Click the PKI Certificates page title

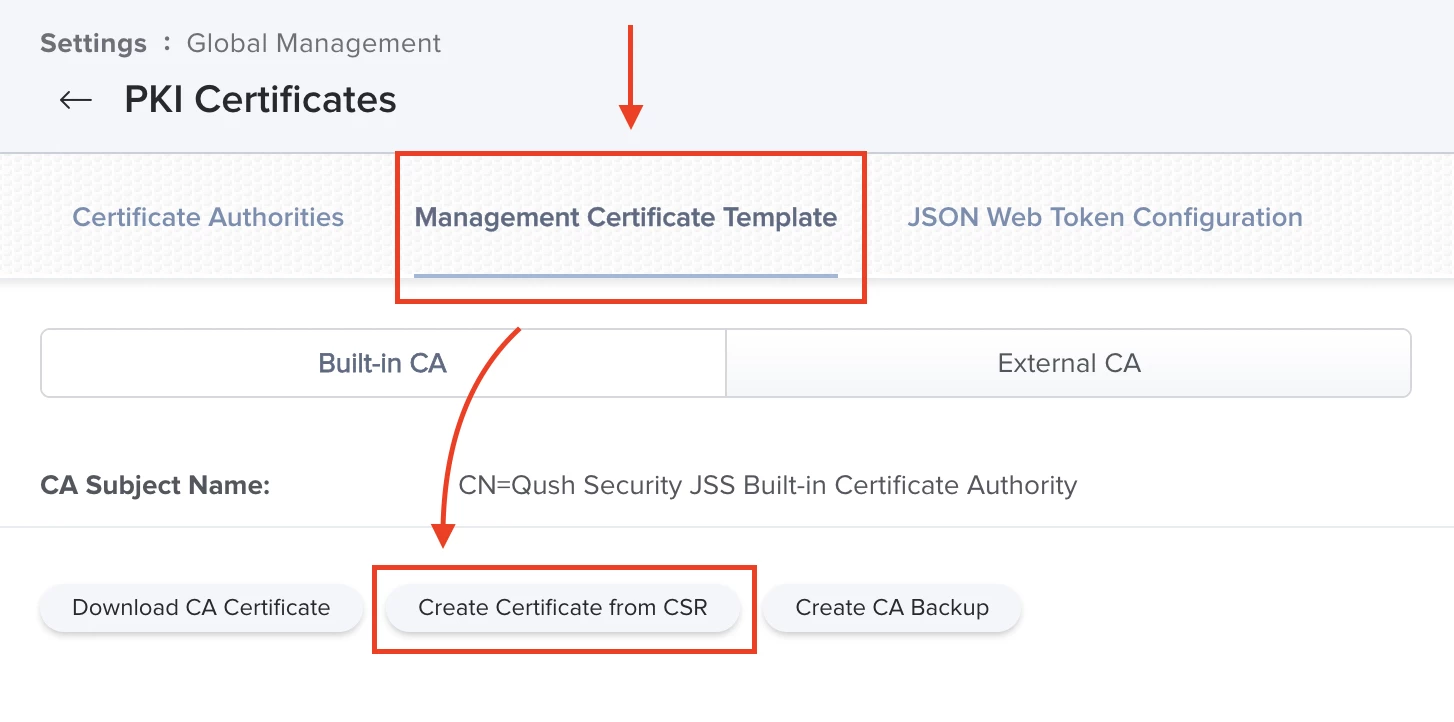260,100
